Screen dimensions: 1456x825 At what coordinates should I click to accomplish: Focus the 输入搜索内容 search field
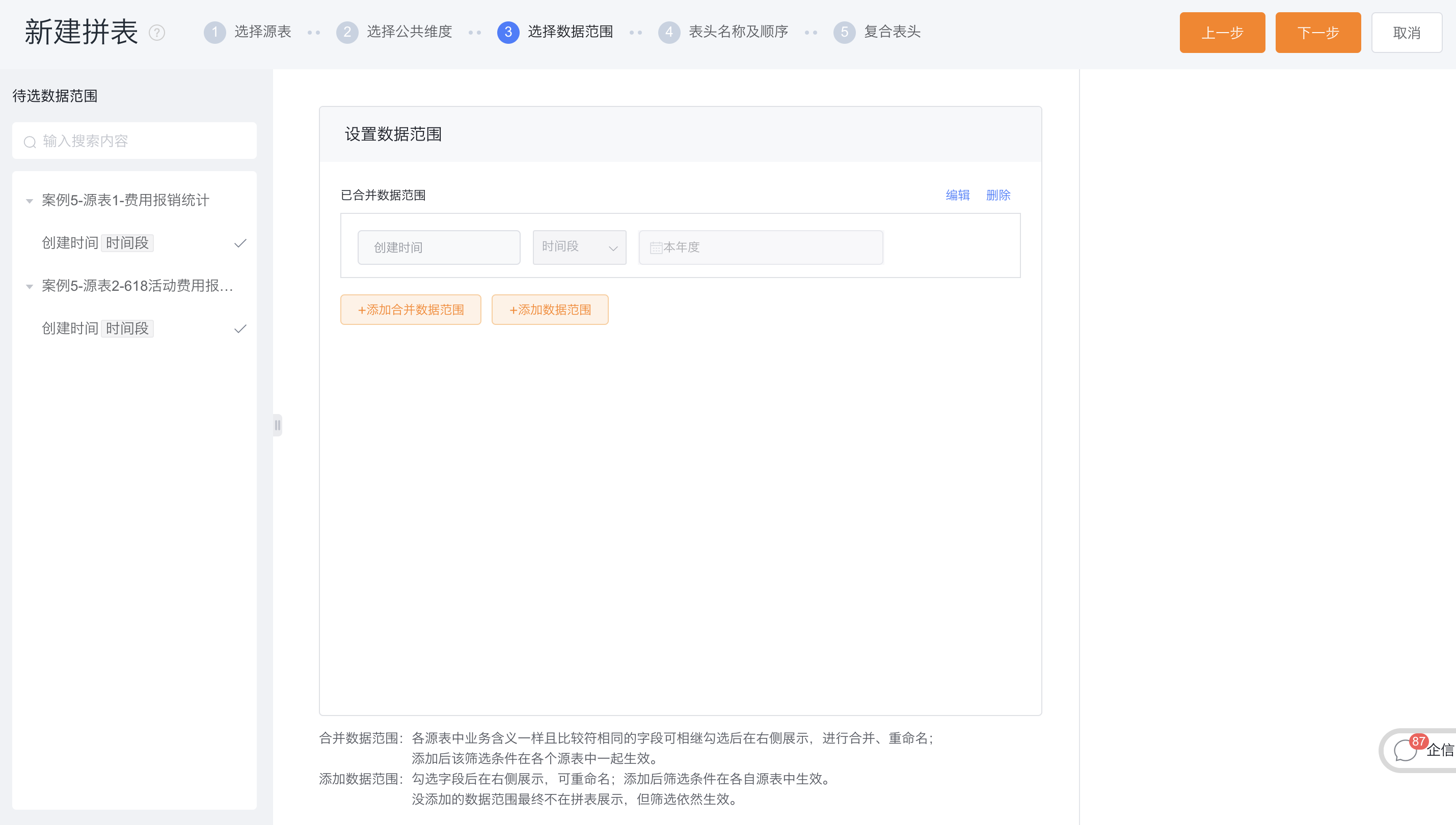coord(134,141)
